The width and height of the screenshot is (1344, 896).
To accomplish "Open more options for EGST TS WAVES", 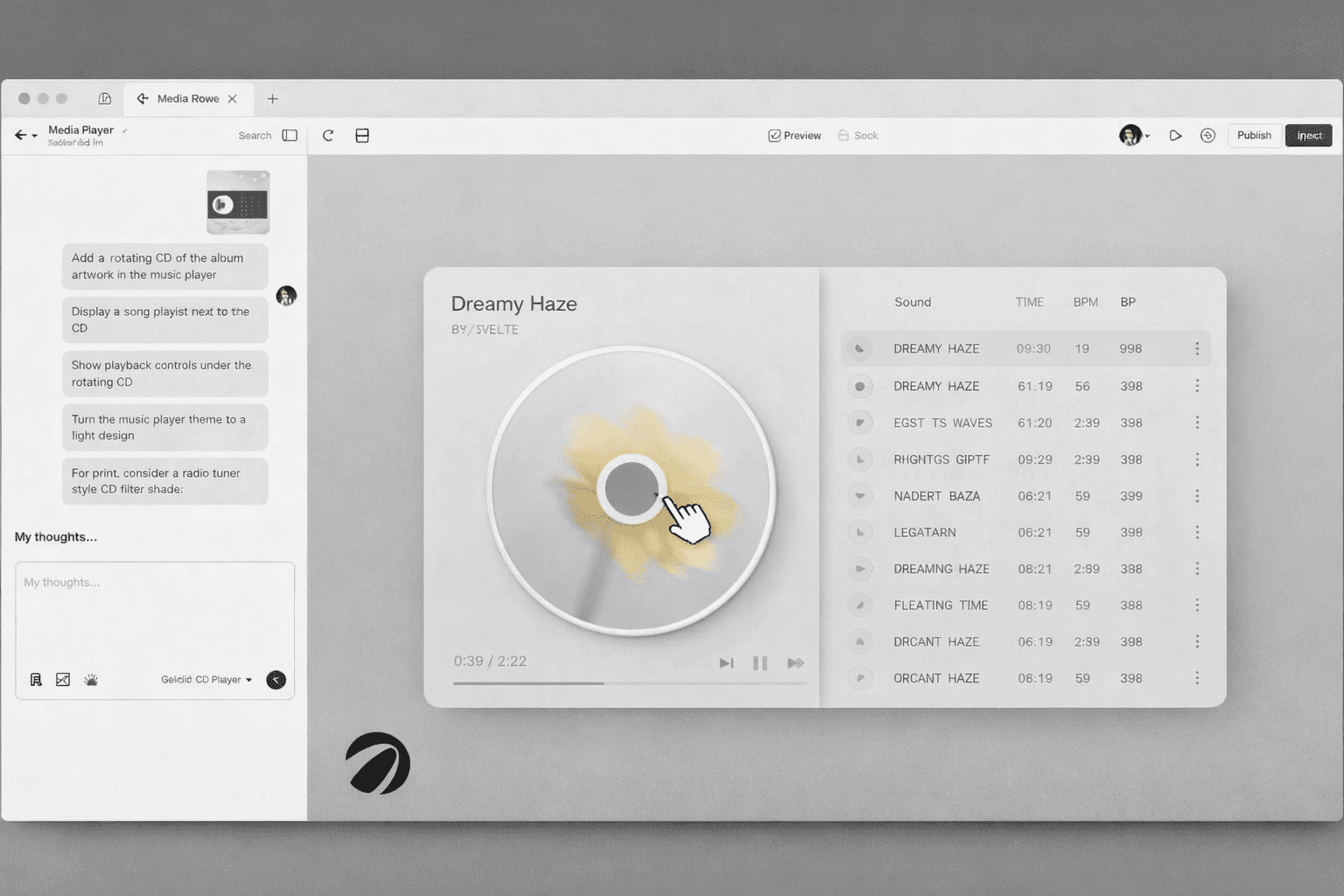I will coord(1197,423).
